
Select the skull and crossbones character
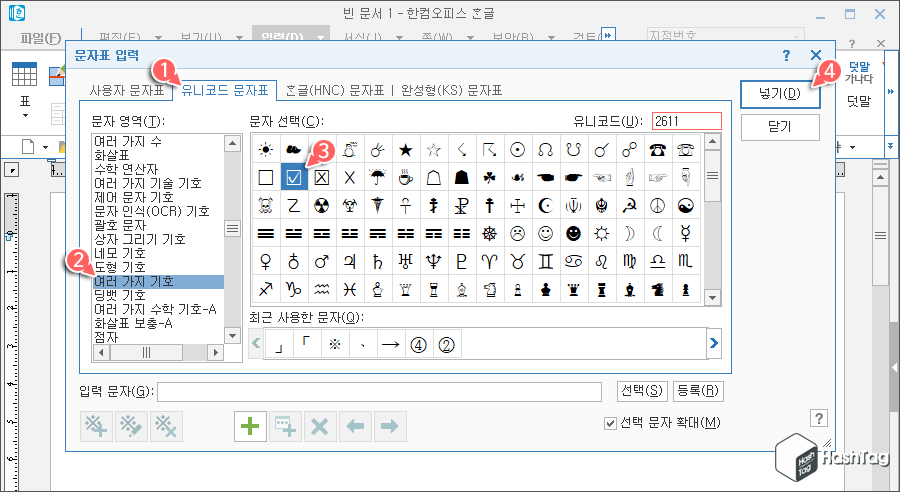(x=266, y=206)
